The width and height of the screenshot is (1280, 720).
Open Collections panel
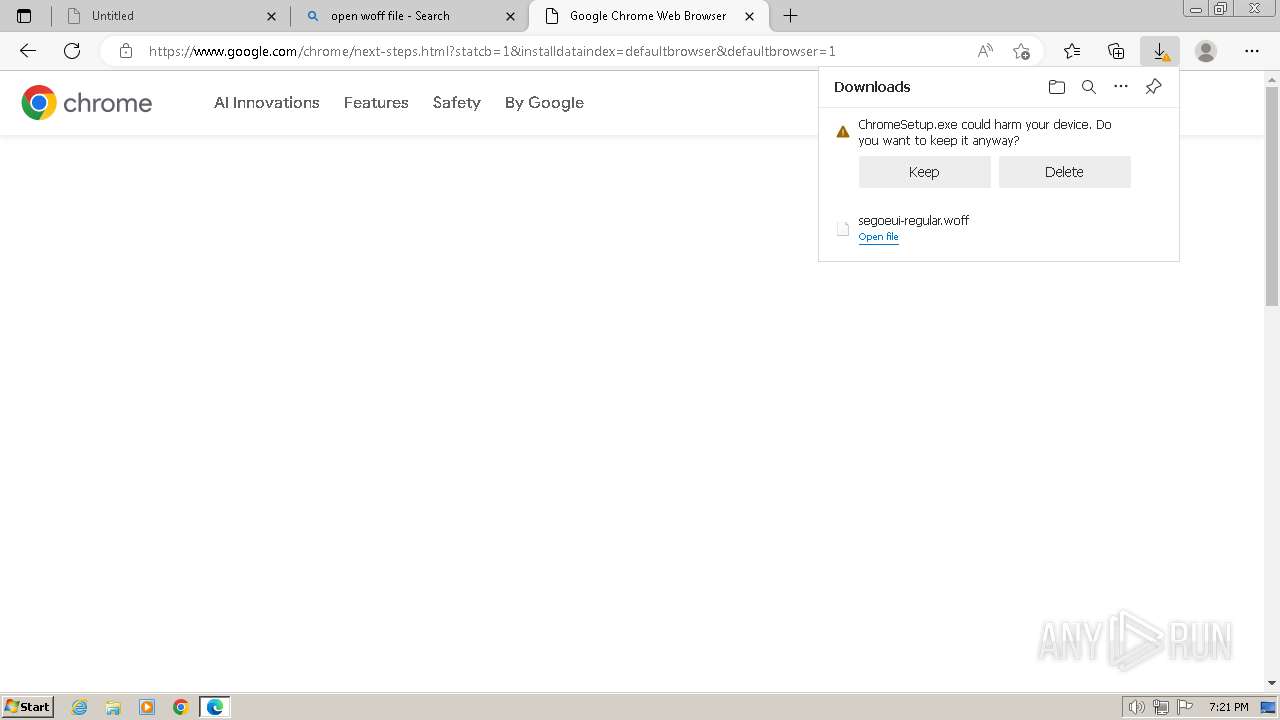tap(1116, 51)
